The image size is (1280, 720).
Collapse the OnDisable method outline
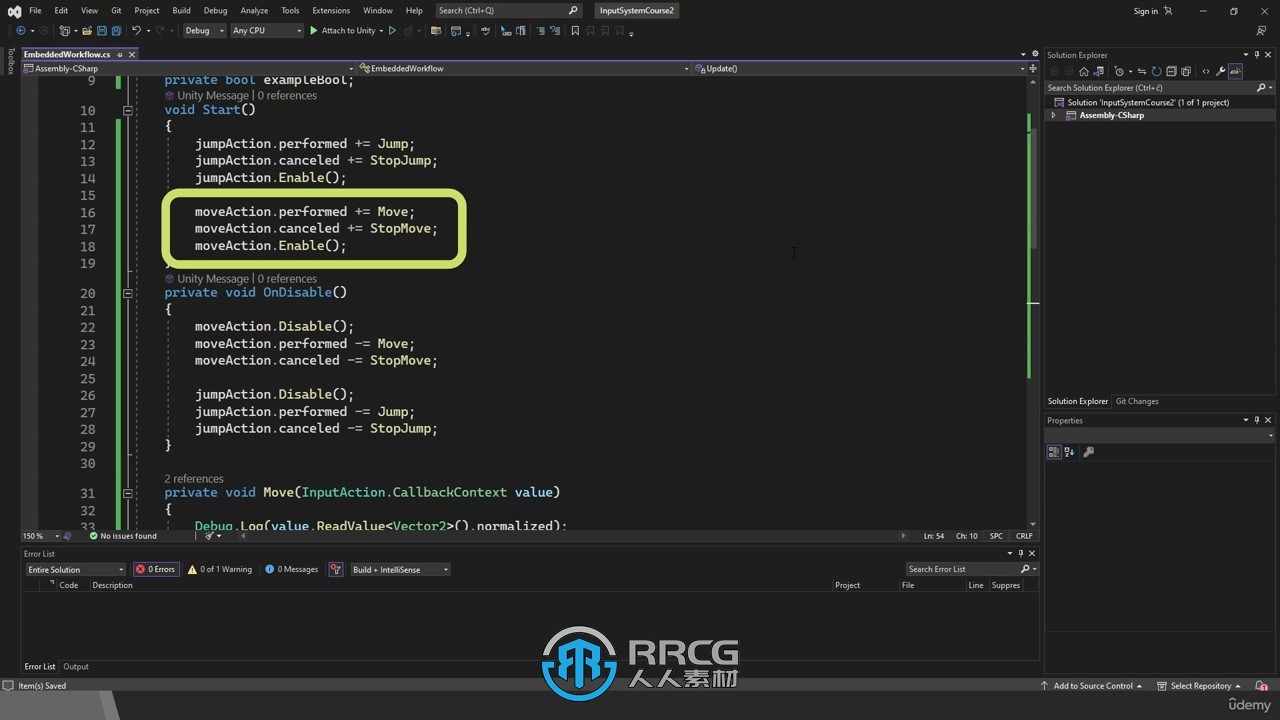tap(128, 293)
